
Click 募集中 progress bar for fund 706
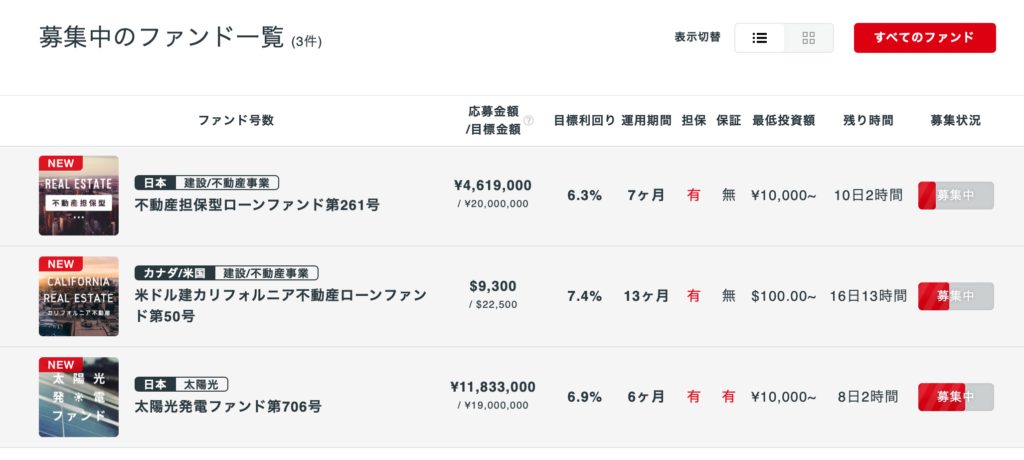click(x=956, y=397)
